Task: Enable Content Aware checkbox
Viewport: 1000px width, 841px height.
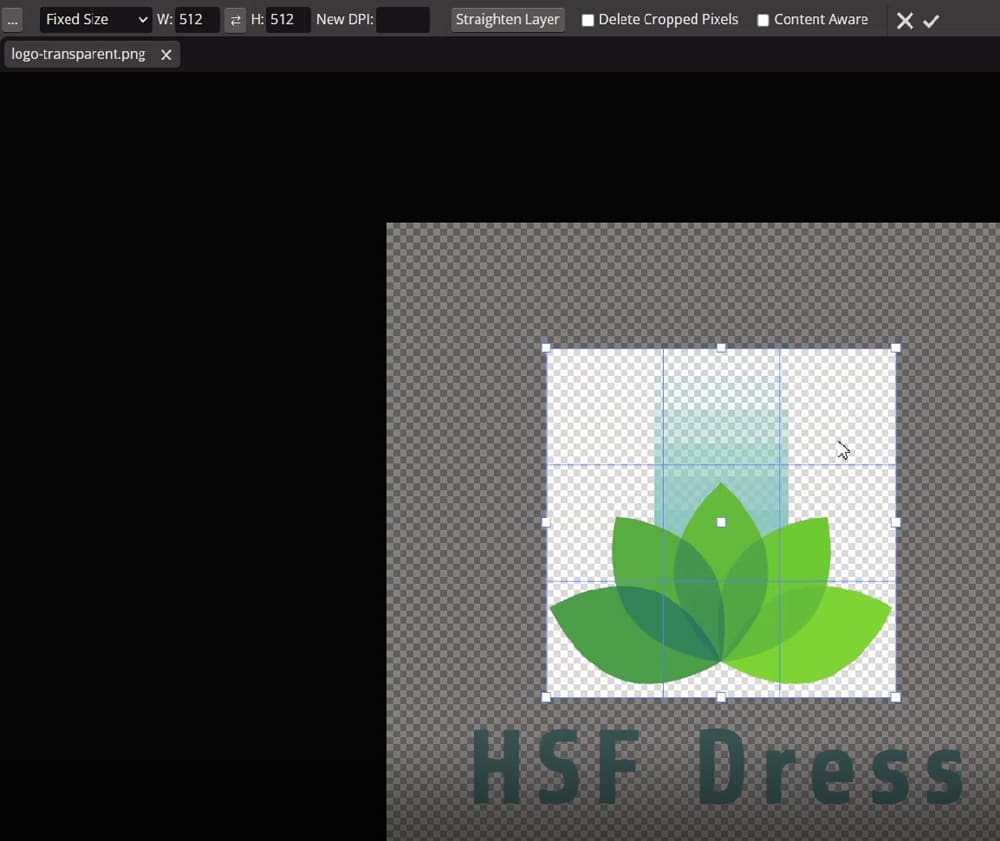Action: (x=763, y=20)
